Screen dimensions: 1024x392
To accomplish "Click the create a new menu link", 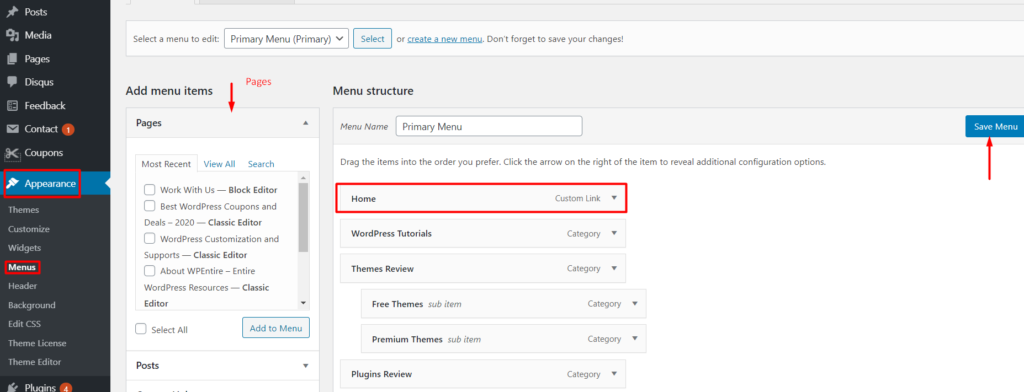I will point(445,39).
